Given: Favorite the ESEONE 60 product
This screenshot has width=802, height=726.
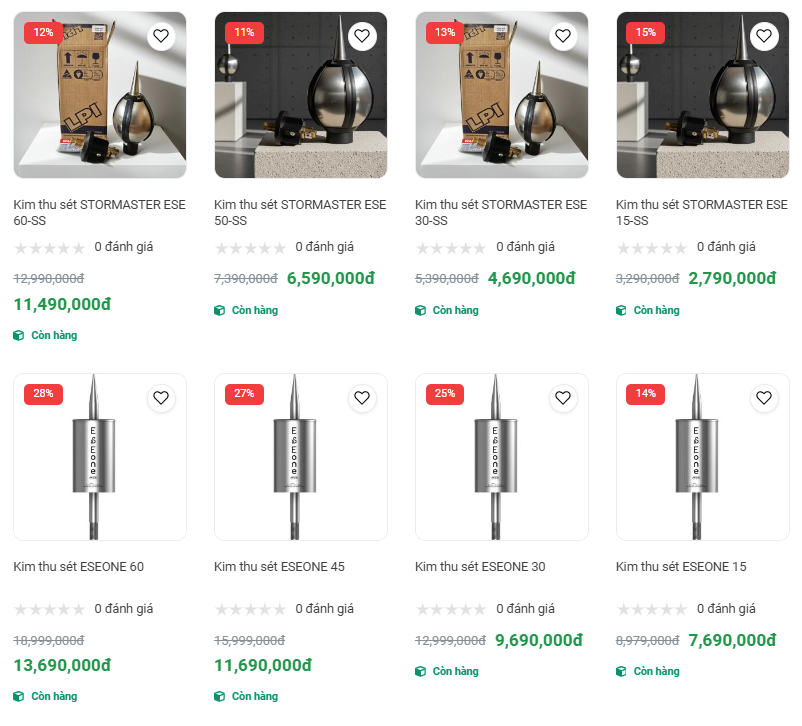Looking at the screenshot, I should coord(161,398).
